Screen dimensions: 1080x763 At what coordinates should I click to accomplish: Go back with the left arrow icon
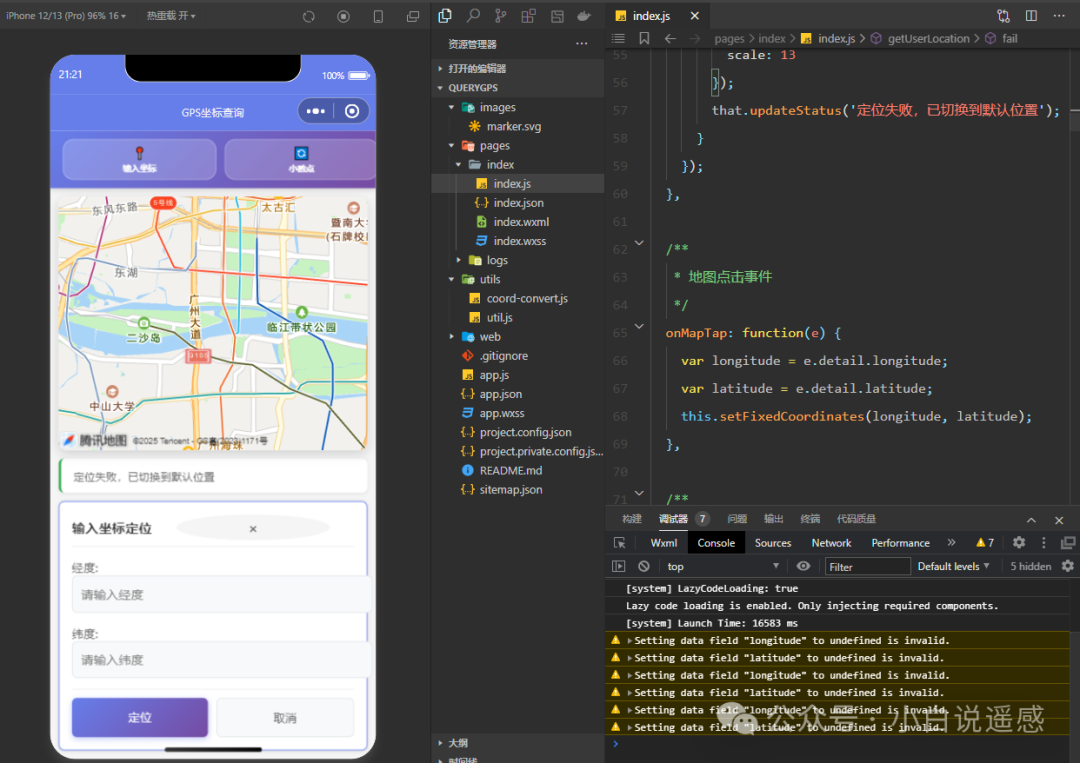(x=669, y=39)
